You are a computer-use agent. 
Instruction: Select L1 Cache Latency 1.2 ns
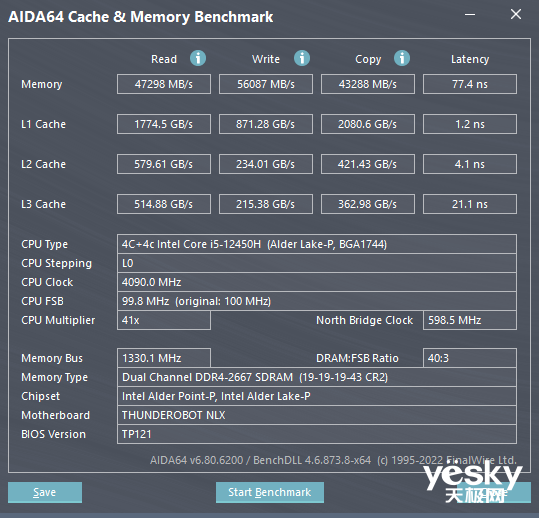(470, 124)
